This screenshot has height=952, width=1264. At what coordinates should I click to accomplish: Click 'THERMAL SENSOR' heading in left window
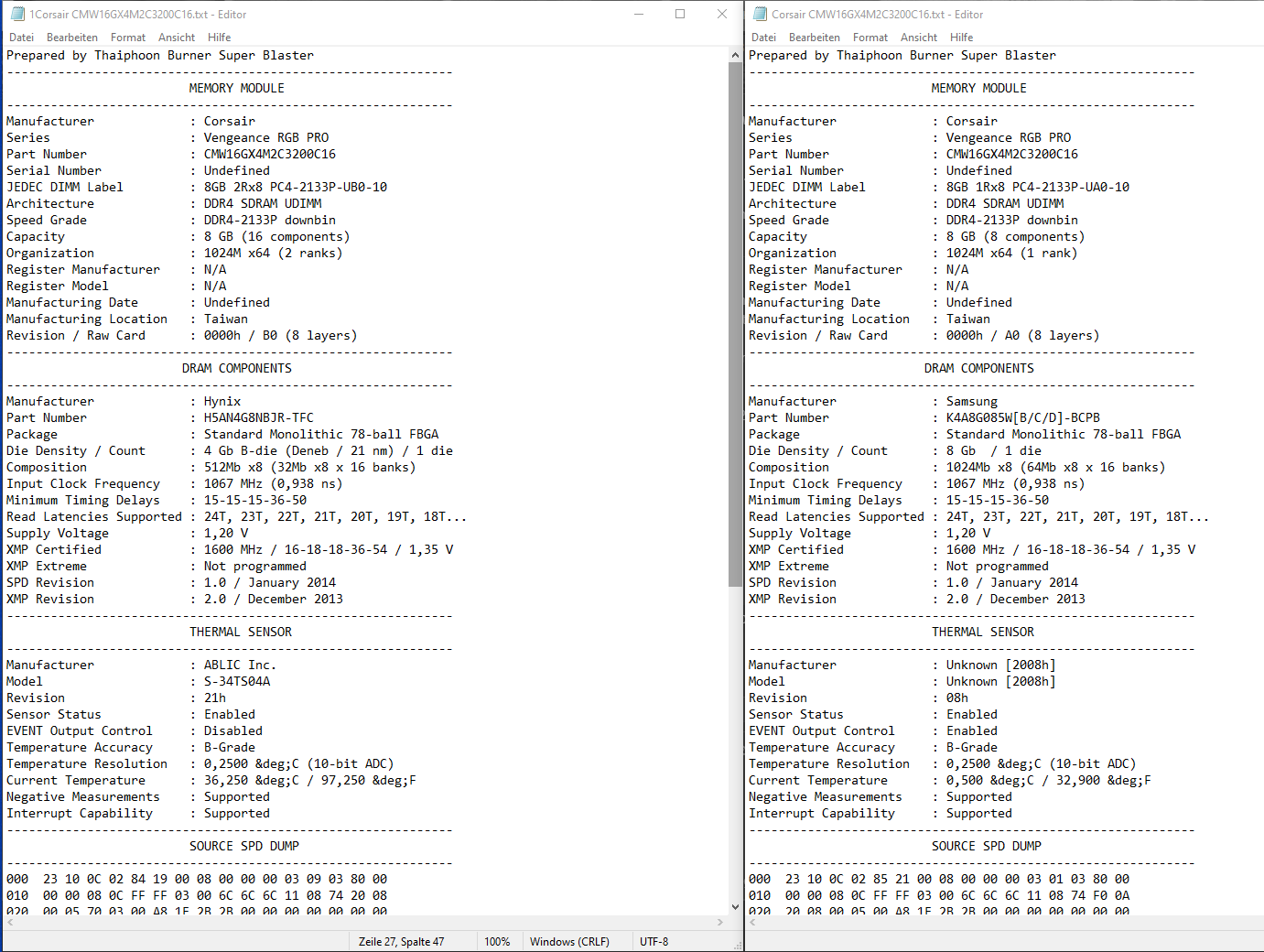tap(241, 632)
